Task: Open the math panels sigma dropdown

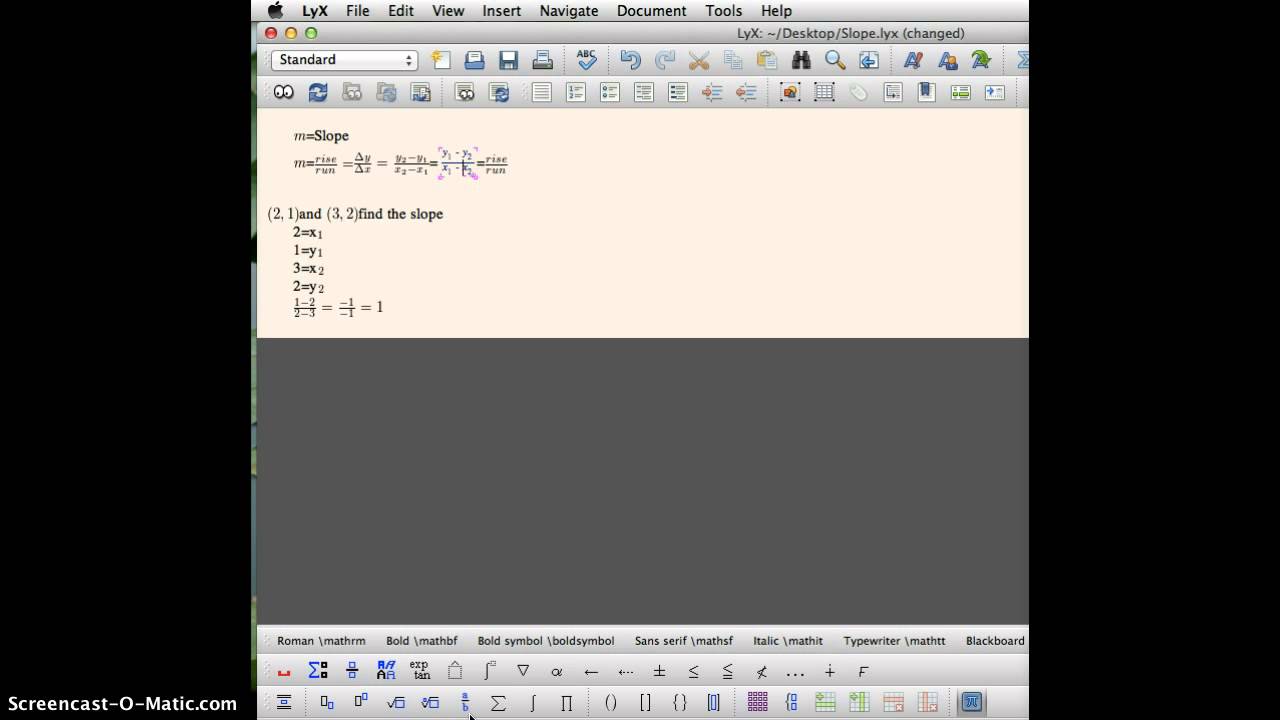Action: 318,671
